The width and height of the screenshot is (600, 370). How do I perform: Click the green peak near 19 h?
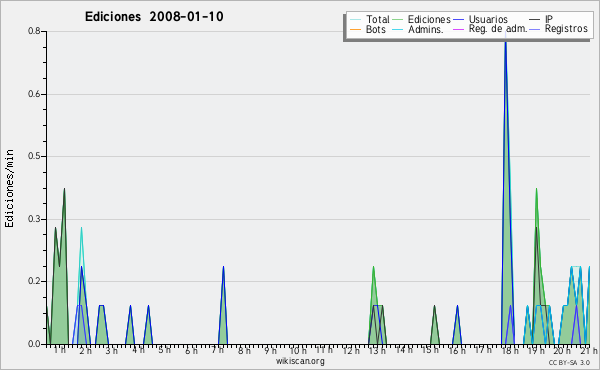point(536,199)
